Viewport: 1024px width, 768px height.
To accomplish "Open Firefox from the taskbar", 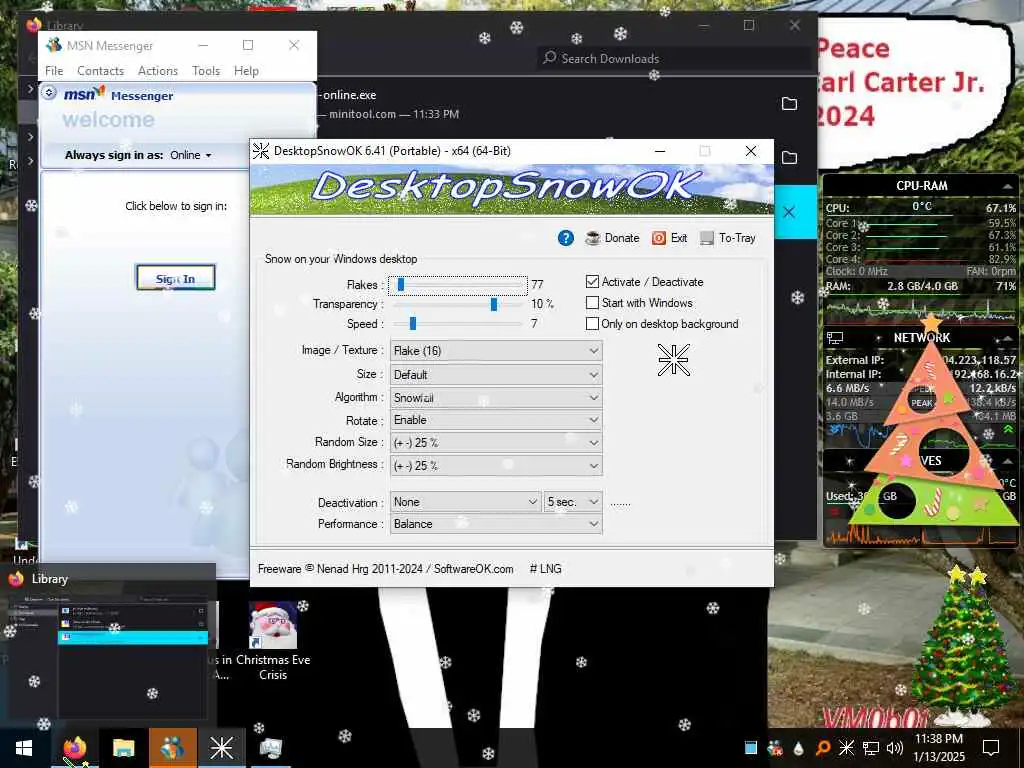I will (74, 748).
